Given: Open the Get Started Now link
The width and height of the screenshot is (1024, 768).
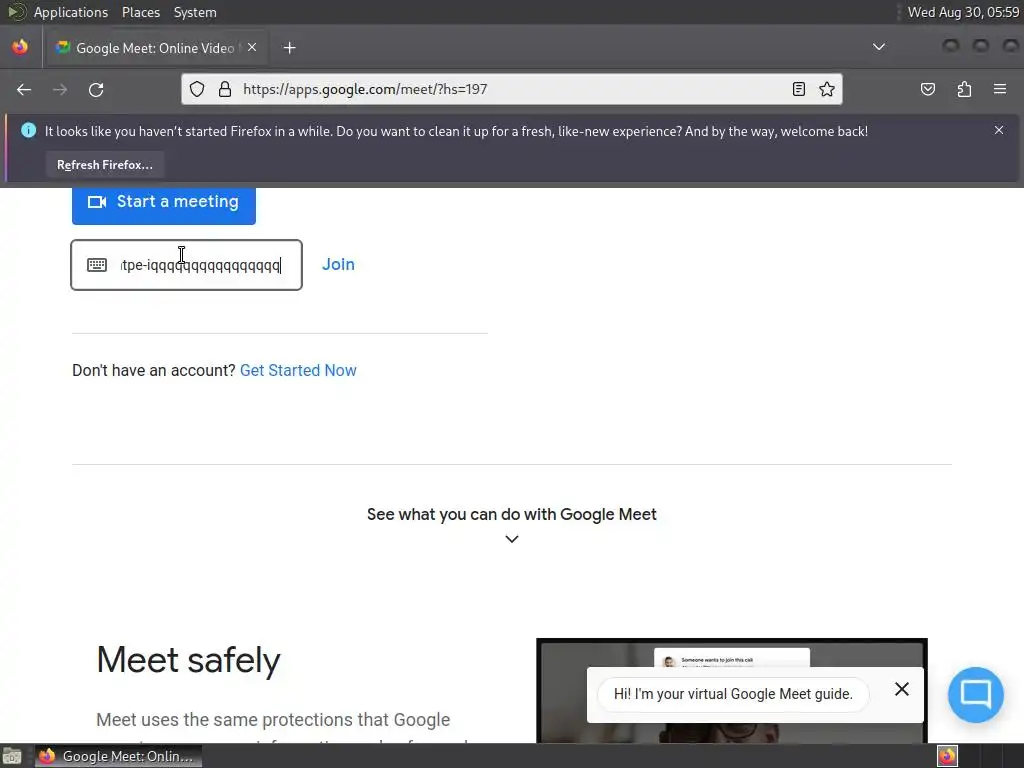Looking at the screenshot, I should point(298,370).
